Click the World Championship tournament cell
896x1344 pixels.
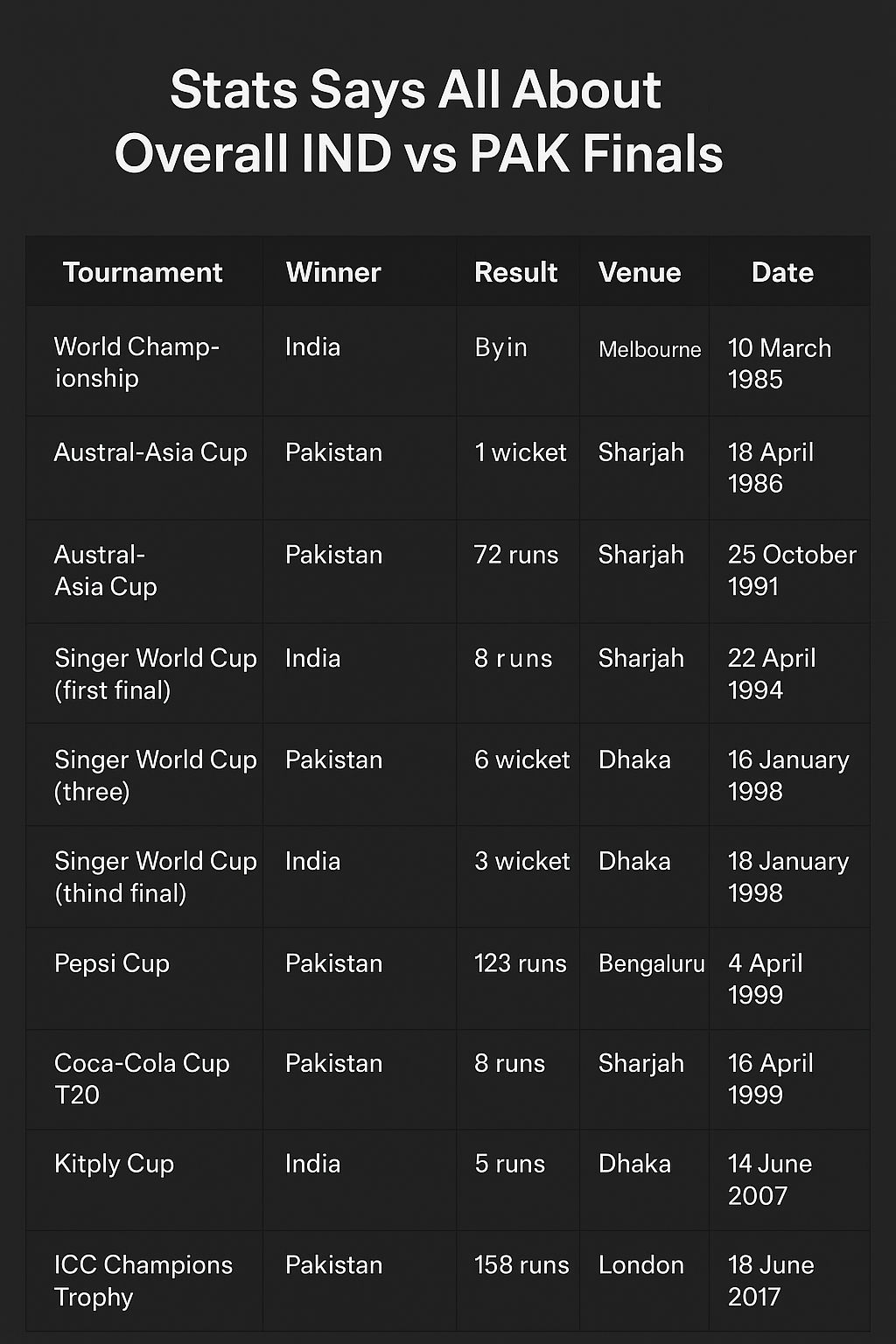136,362
